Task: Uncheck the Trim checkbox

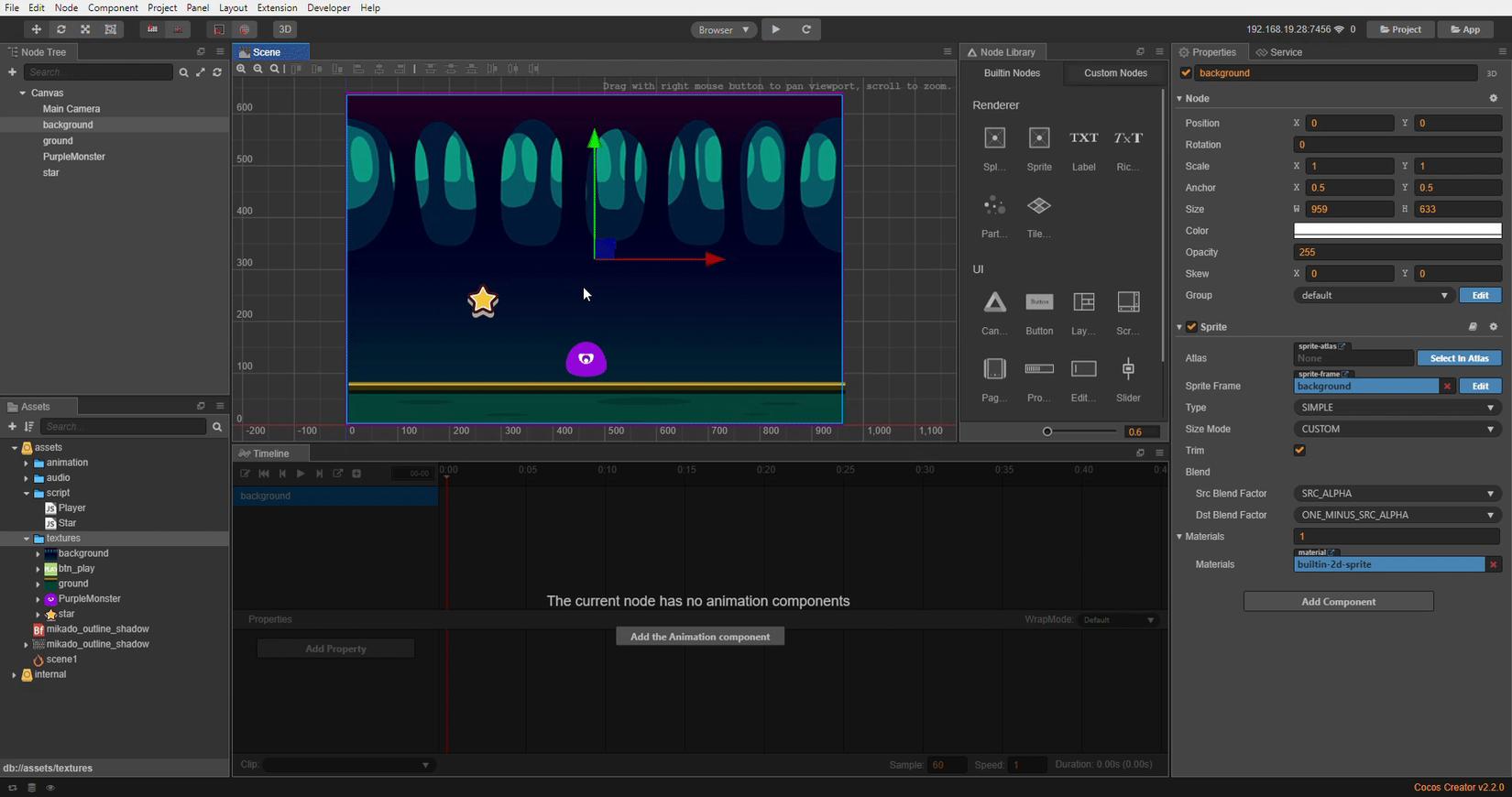Action: (1298, 451)
